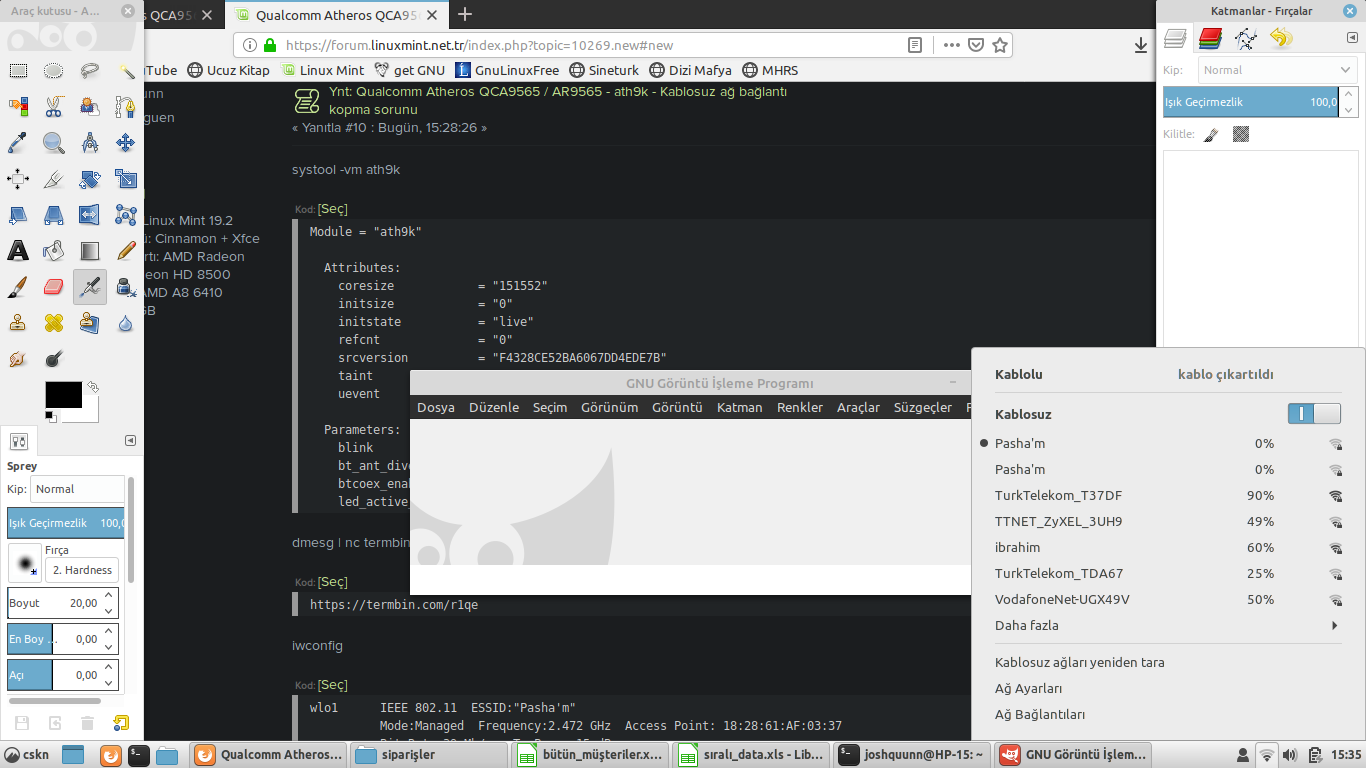The height and width of the screenshot is (768, 1366).
Task: Open the cskn start menu
Action: (26, 755)
